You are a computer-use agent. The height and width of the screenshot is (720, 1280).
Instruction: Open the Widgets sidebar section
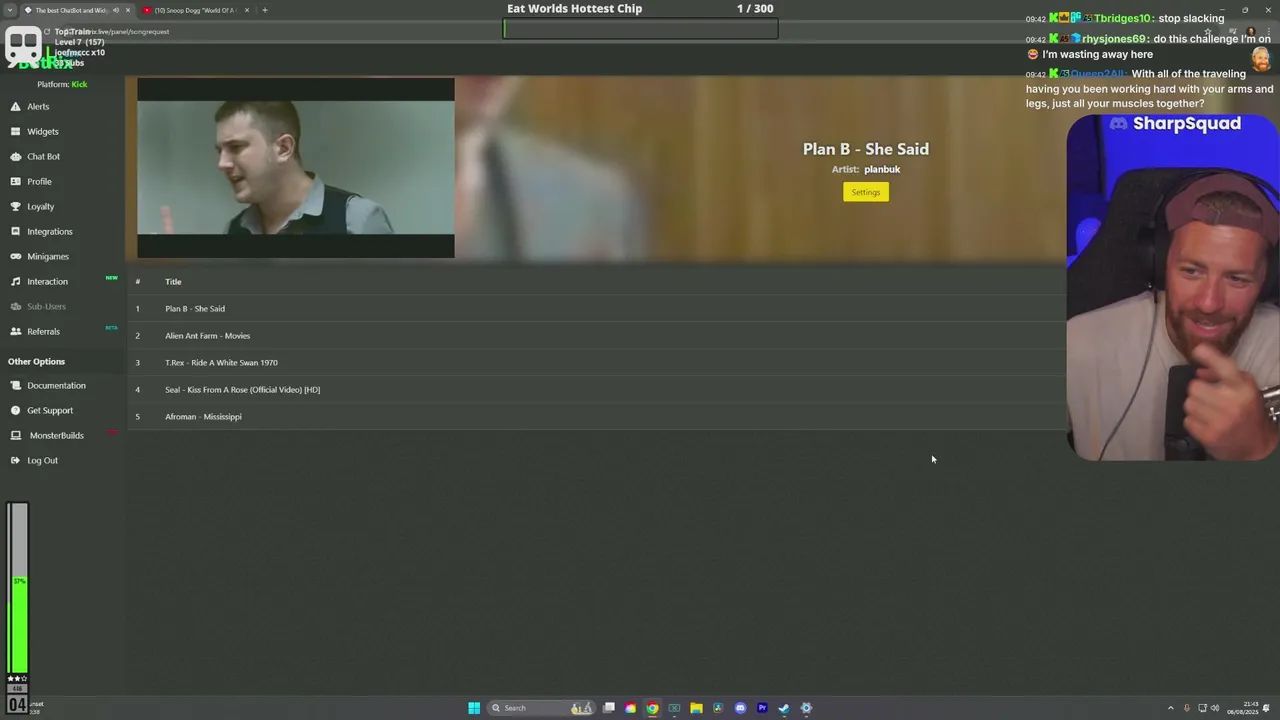click(x=42, y=131)
